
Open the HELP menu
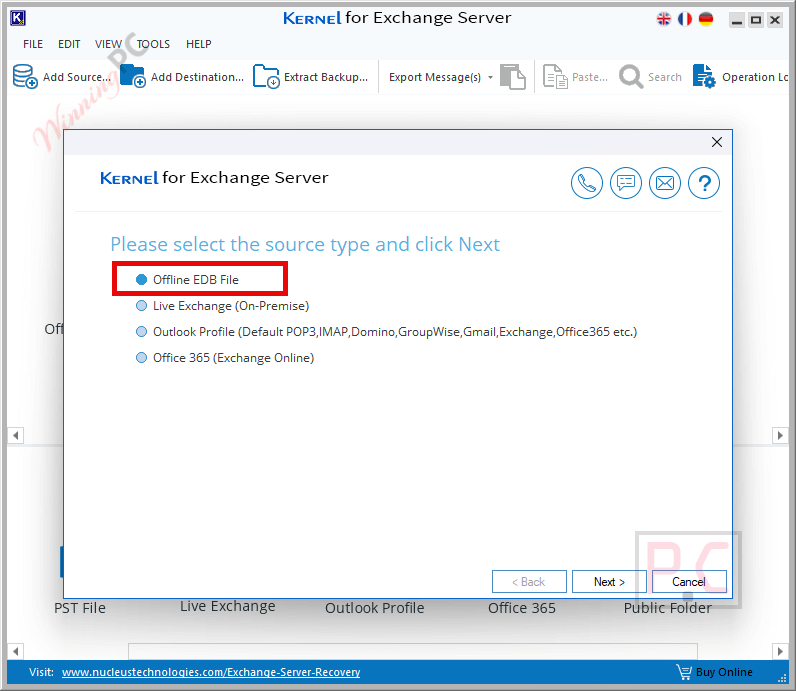point(198,44)
